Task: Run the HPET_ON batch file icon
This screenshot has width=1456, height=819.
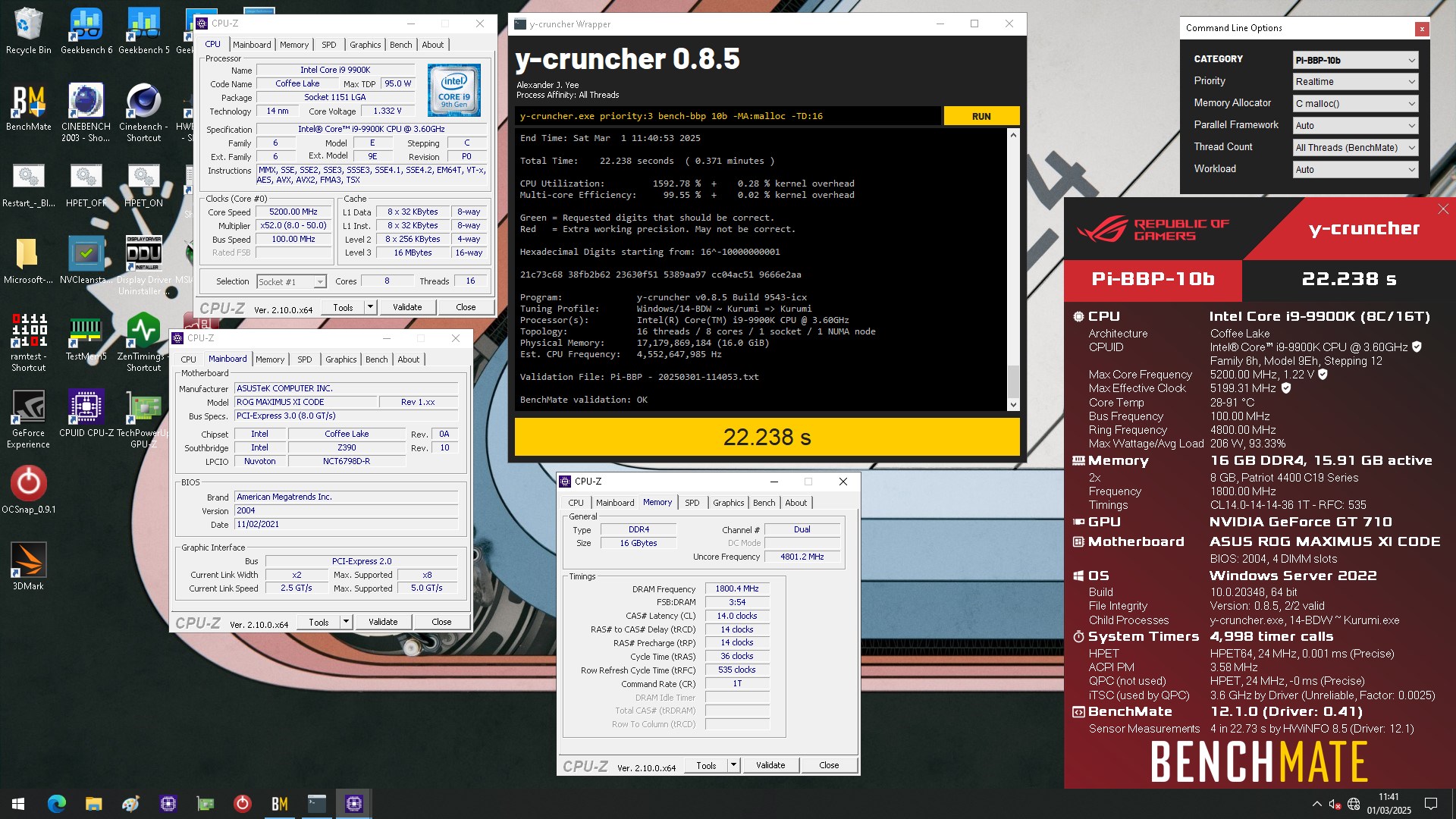Action: (144, 186)
